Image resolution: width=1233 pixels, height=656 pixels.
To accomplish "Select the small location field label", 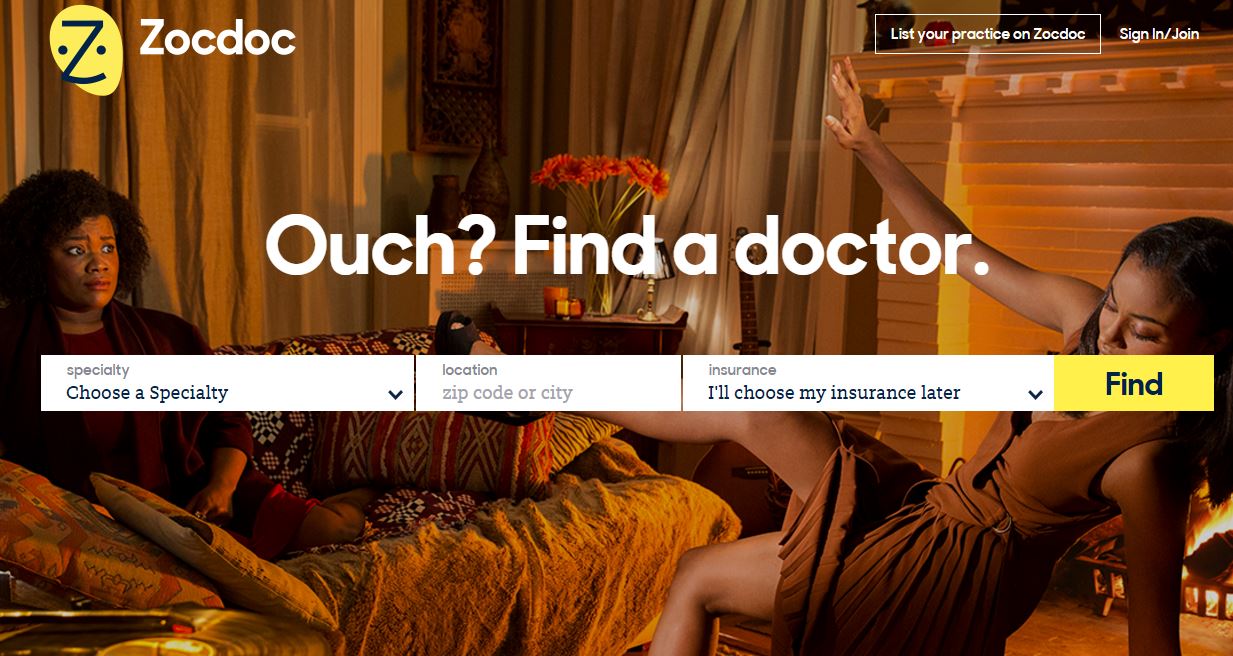I will 470,370.
